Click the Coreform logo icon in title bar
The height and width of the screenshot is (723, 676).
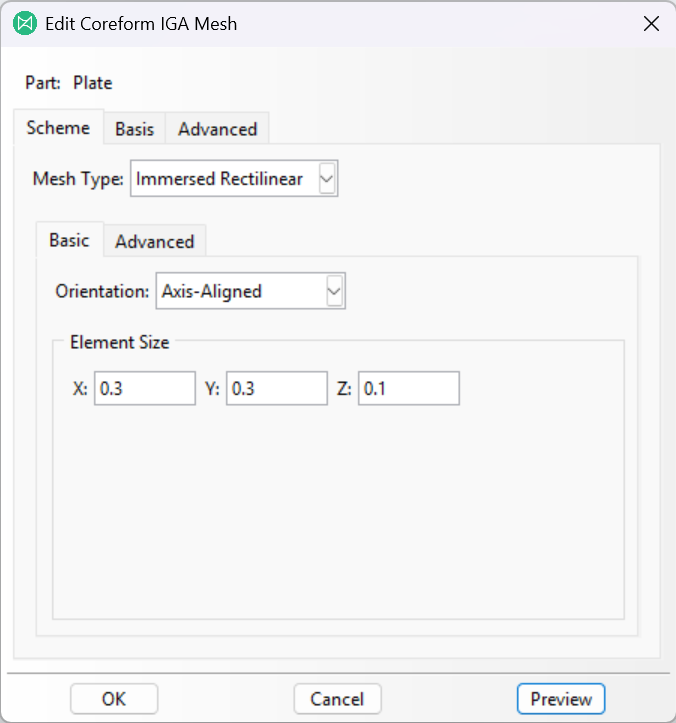[25, 24]
